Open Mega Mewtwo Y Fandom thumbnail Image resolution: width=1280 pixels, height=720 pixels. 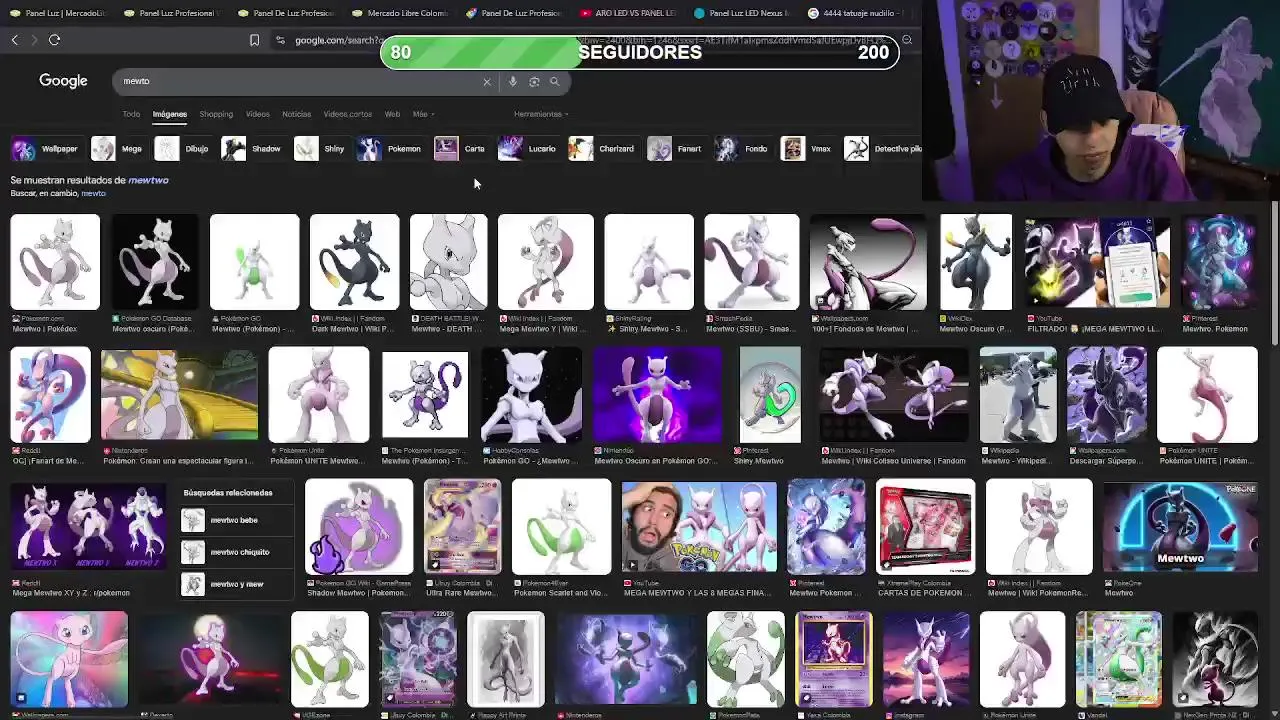pos(545,262)
